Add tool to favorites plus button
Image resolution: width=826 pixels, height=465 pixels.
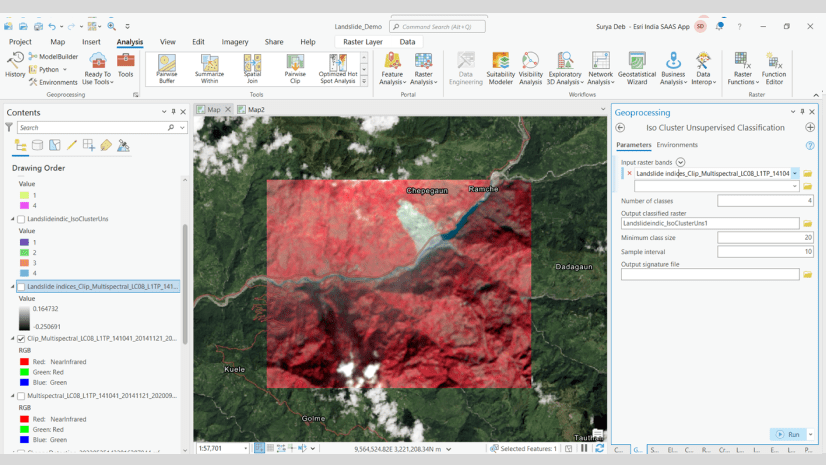click(x=810, y=127)
